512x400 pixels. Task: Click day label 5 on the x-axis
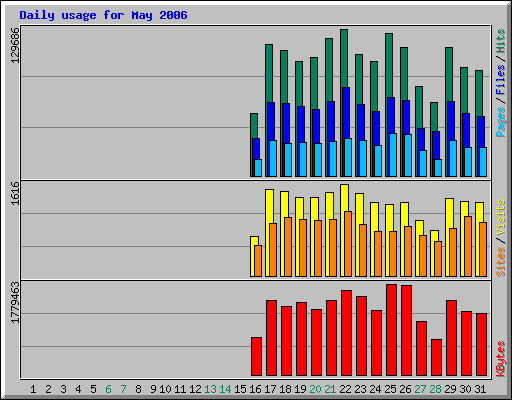coord(93,389)
